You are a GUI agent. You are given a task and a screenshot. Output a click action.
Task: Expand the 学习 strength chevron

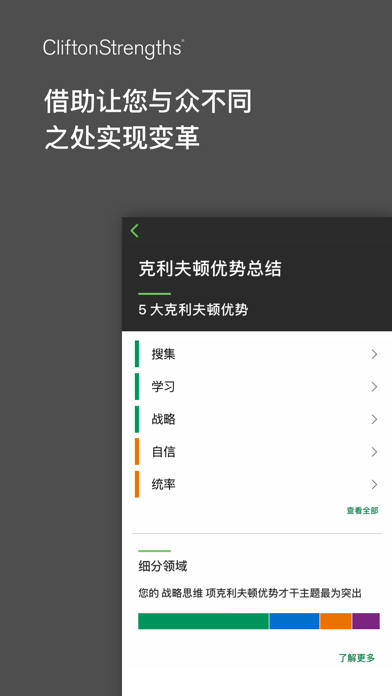pyautogui.click(x=374, y=387)
